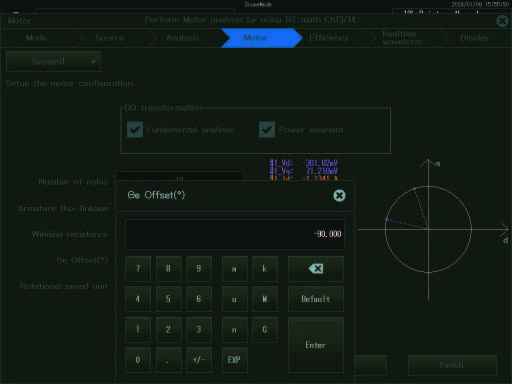Click the Default button on keypad
The image size is (512, 384).
click(x=316, y=299)
